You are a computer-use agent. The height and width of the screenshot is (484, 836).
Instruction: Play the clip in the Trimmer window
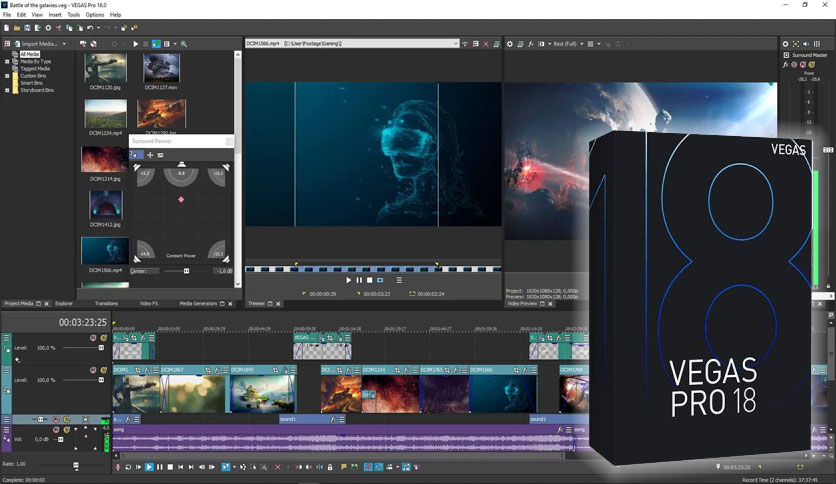(x=349, y=280)
